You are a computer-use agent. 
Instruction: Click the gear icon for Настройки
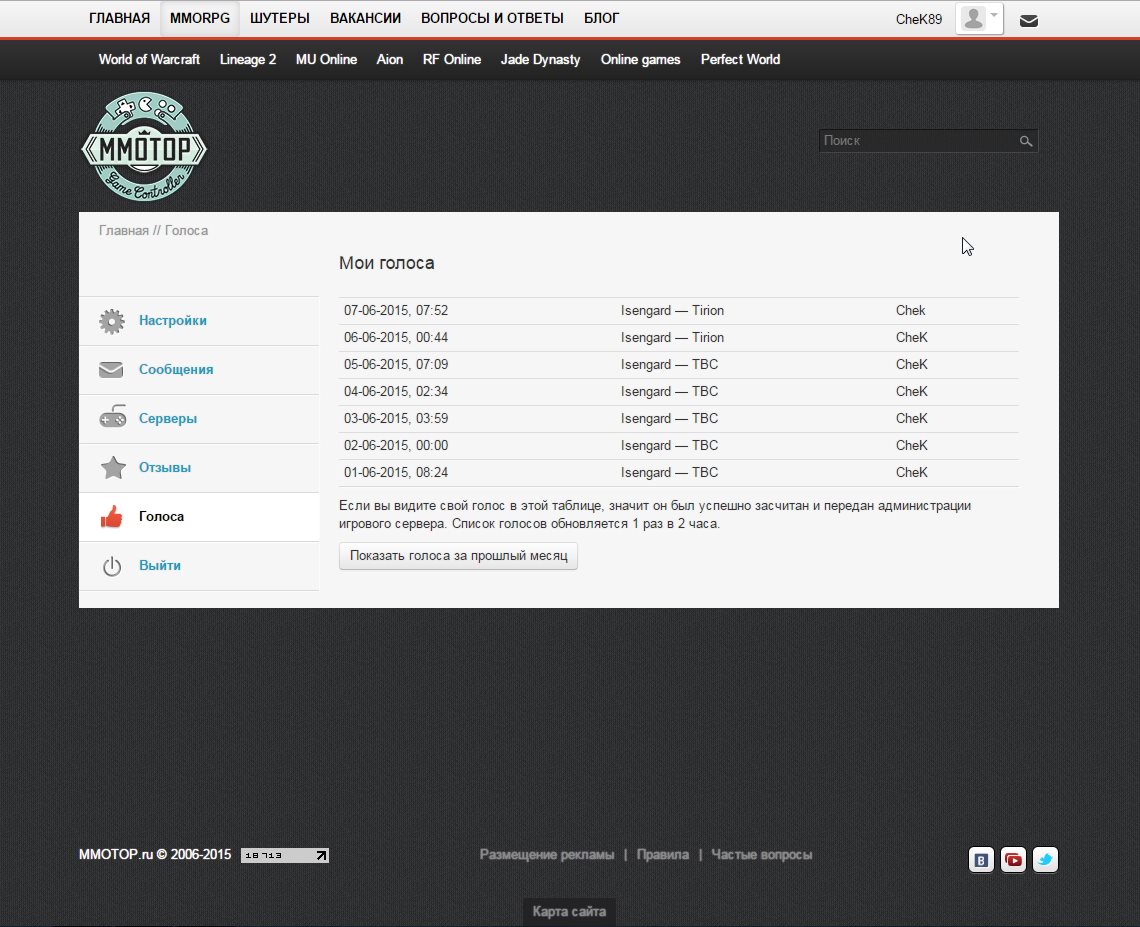(x=112, y=321)
